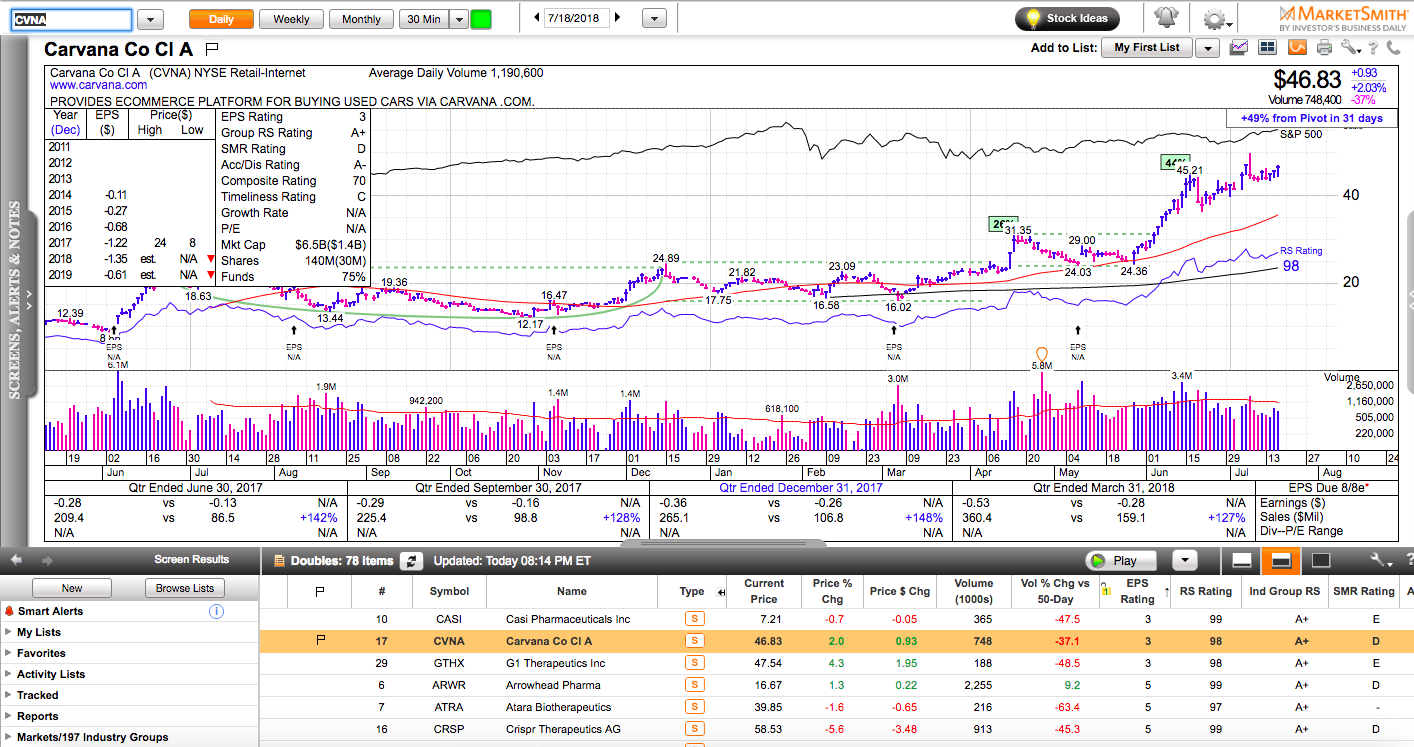Select the Arrowhead Pharma row
The image size is (1414, 747).
836,685
